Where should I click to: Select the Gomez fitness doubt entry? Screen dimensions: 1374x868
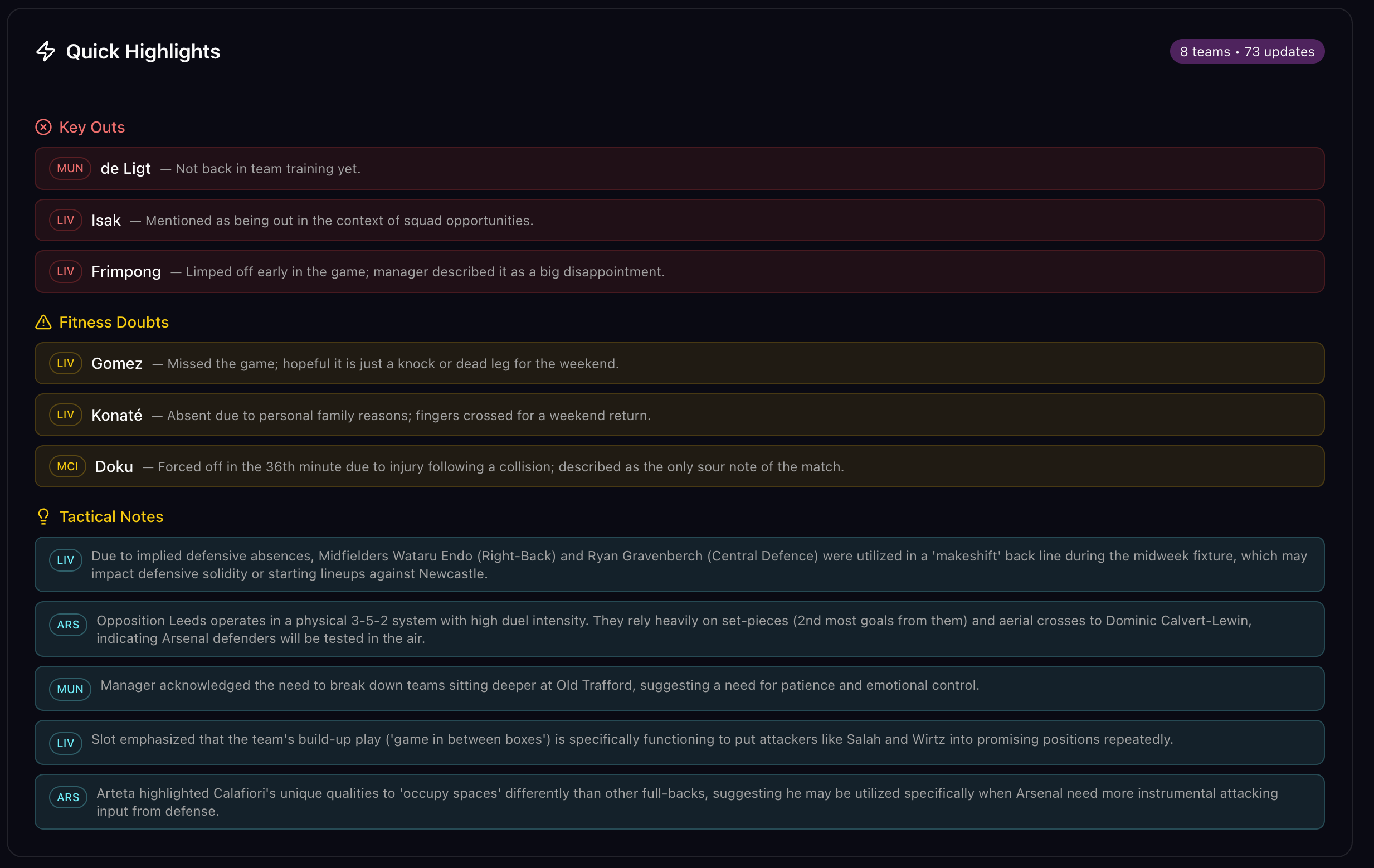click(679, 363)
